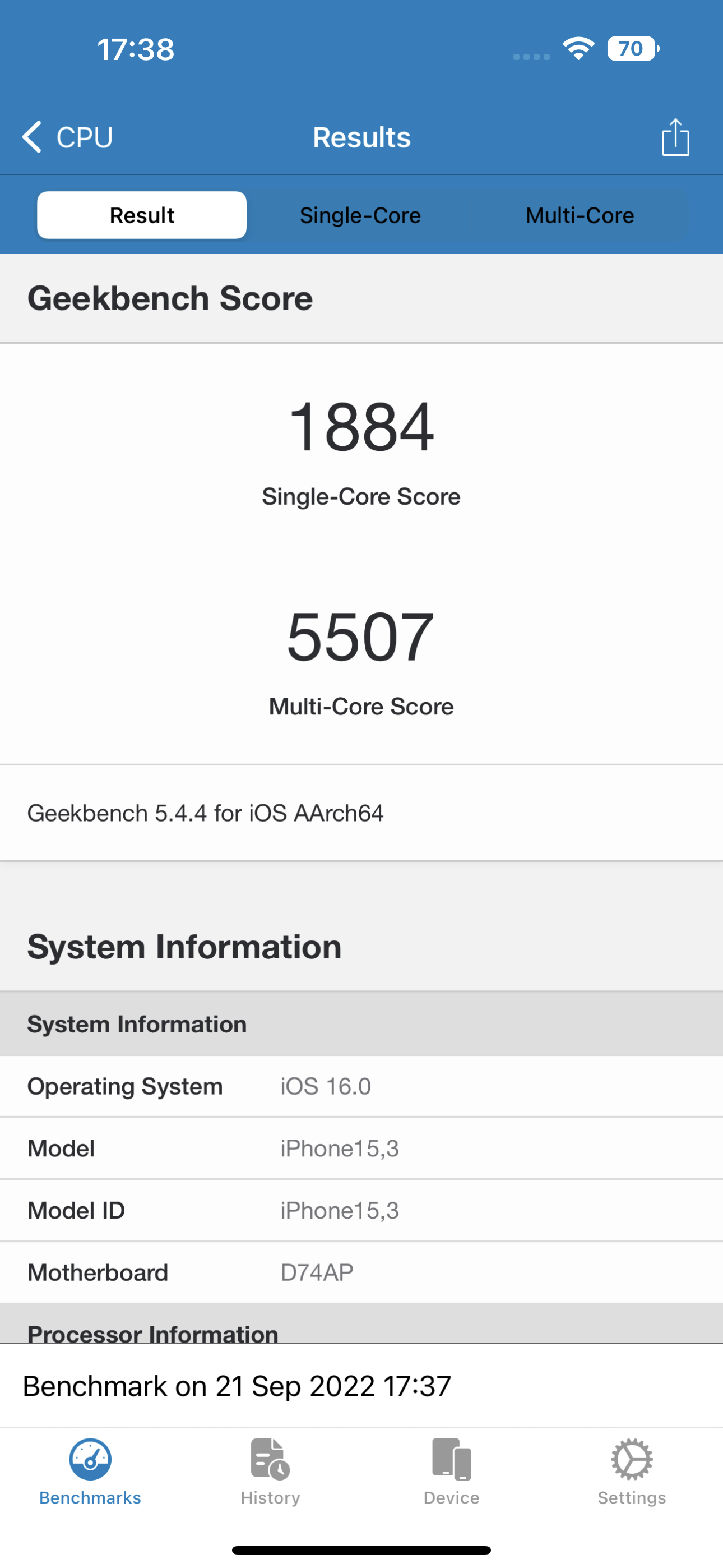
Task: Tap the Single-Core Score value 1884
Action: pyautogui.click(x=361, y=427)
